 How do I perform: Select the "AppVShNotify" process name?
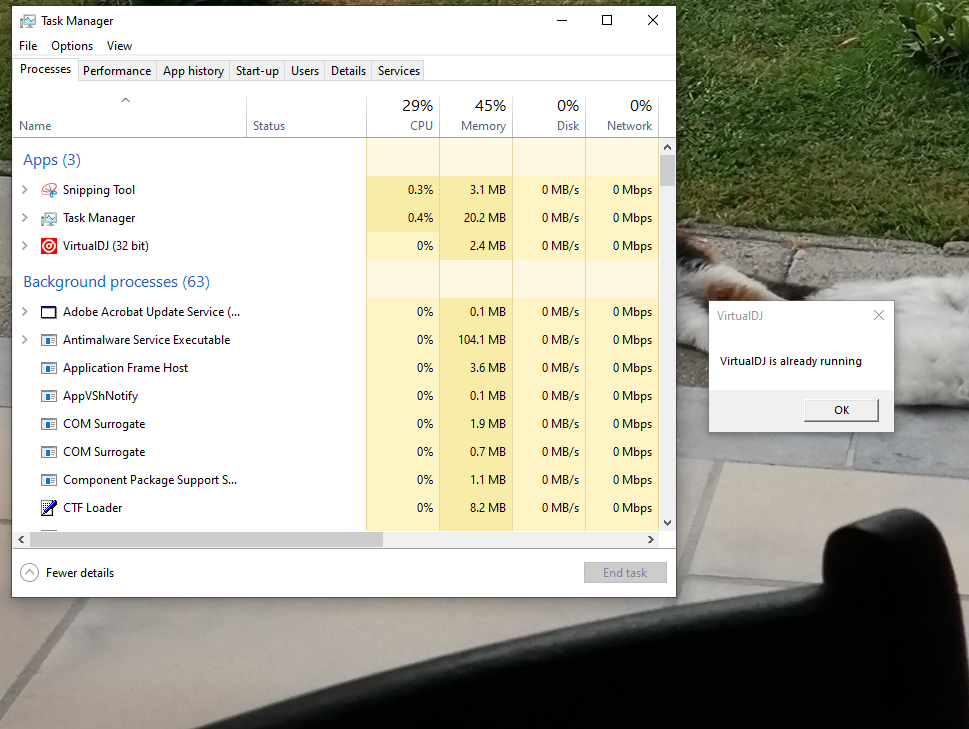pos(100,396)
